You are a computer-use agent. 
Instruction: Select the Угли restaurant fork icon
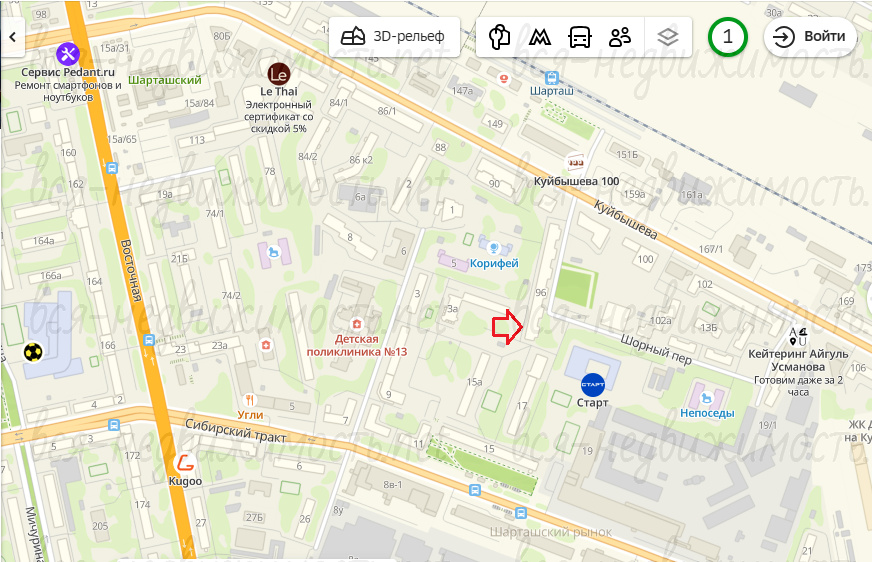(x=250, y=400)
